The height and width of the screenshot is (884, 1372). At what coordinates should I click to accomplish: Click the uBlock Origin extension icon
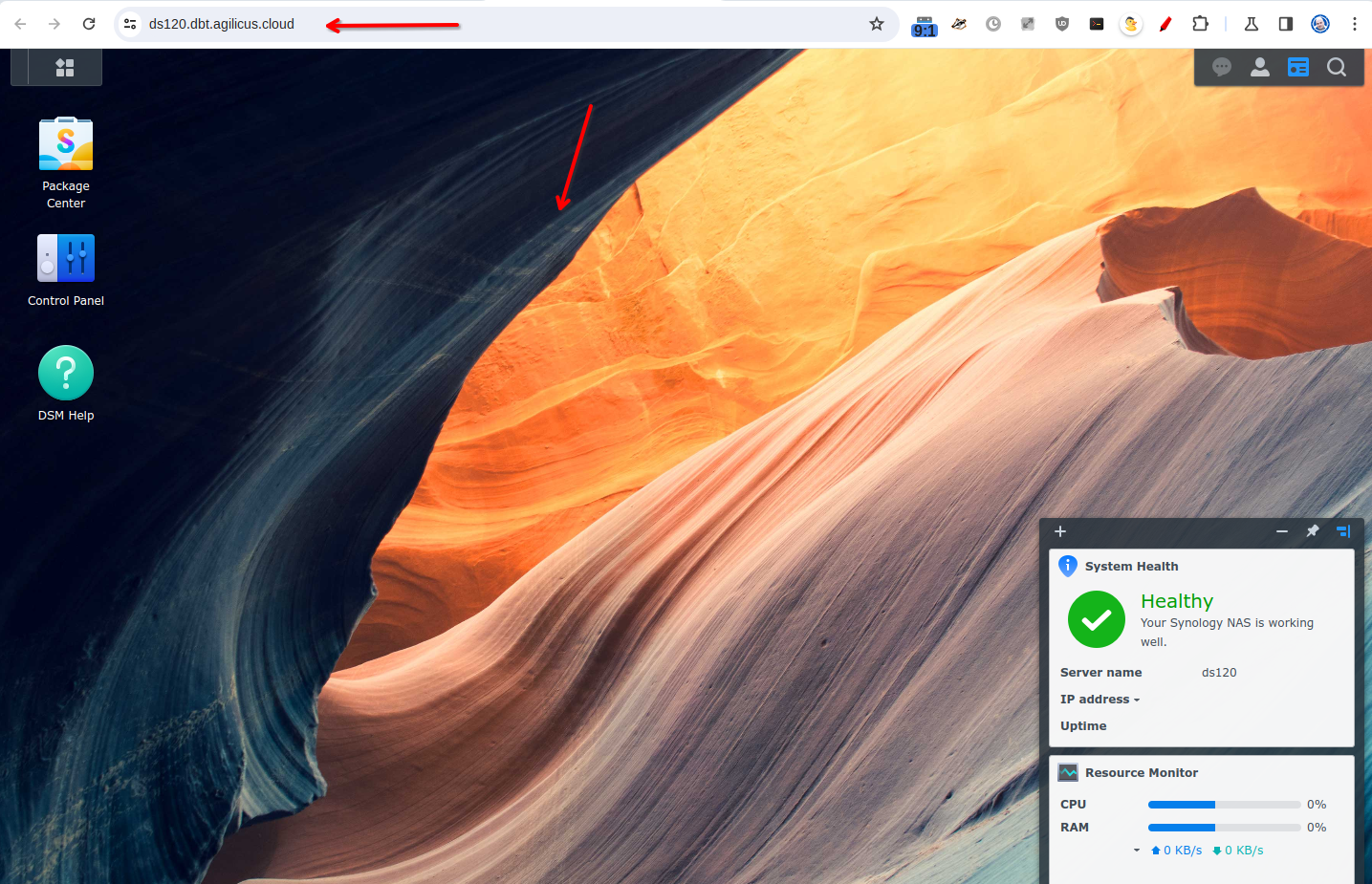[1062, 24]
